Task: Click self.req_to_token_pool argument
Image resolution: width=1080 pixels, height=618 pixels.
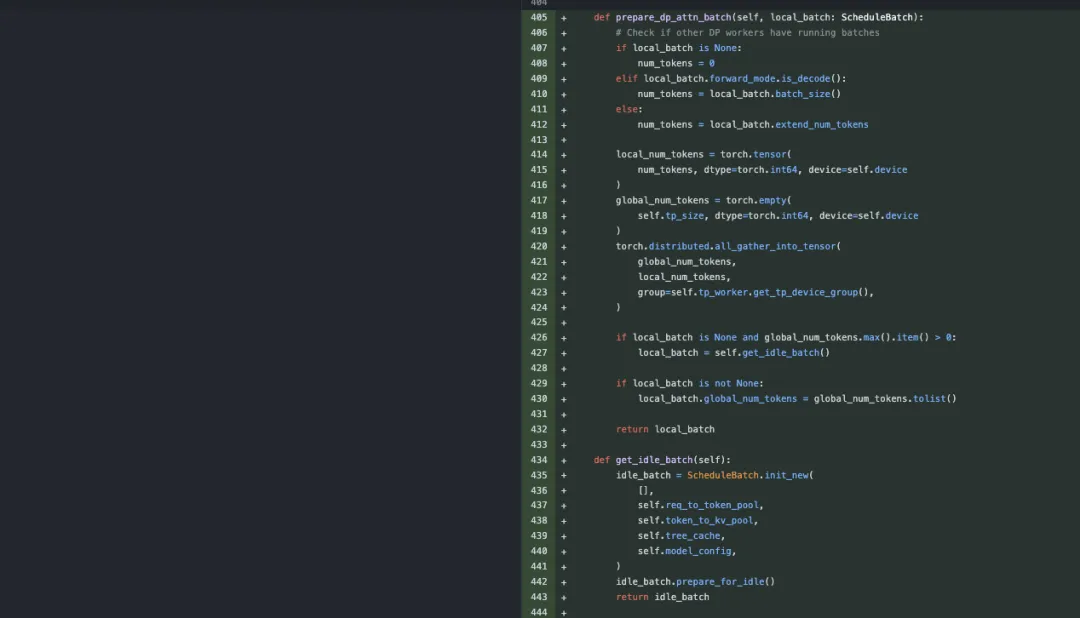Action: (x=698, y=505)
